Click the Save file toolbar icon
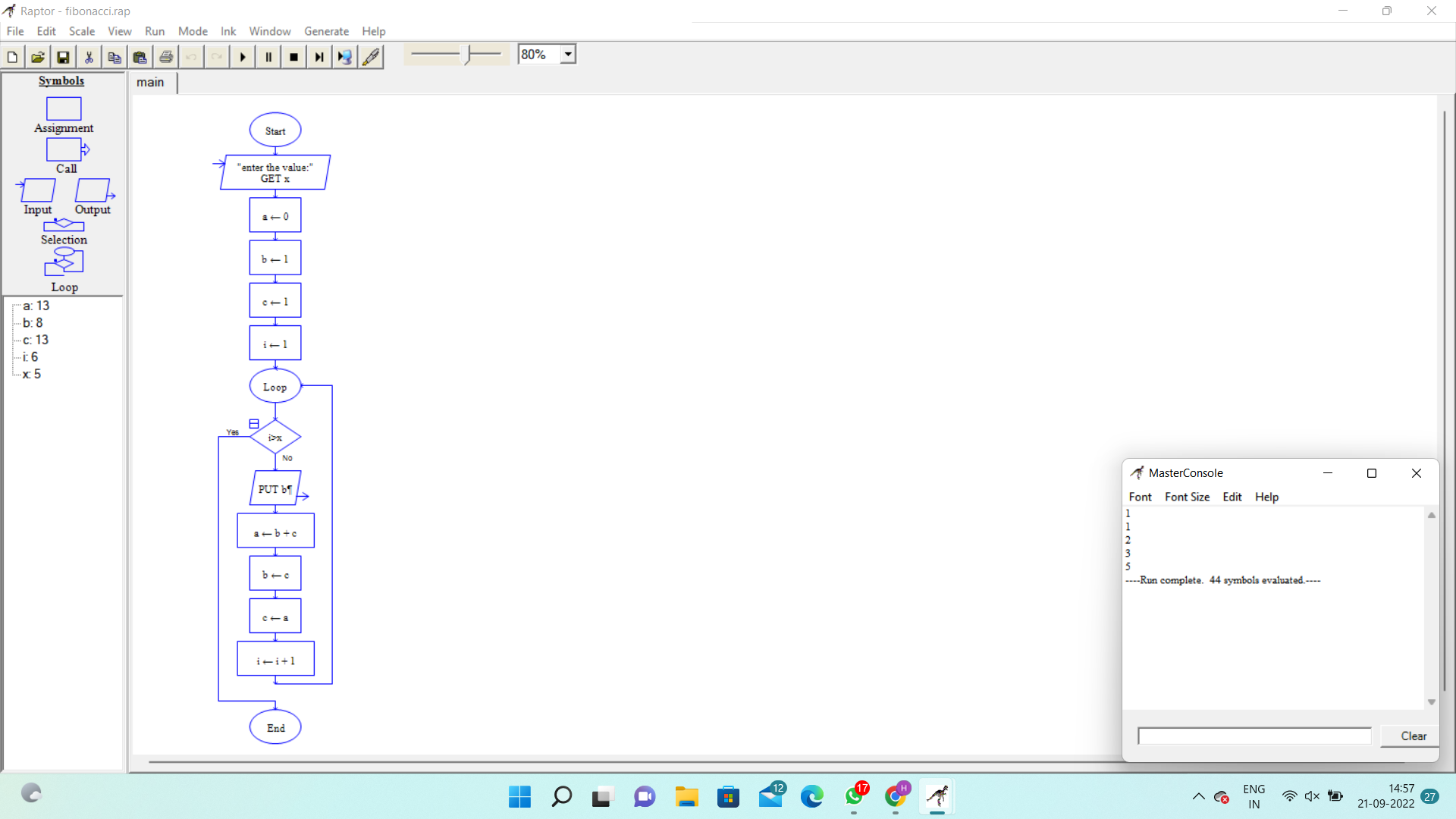1456x819 pixels. click(x=63, y=57)
